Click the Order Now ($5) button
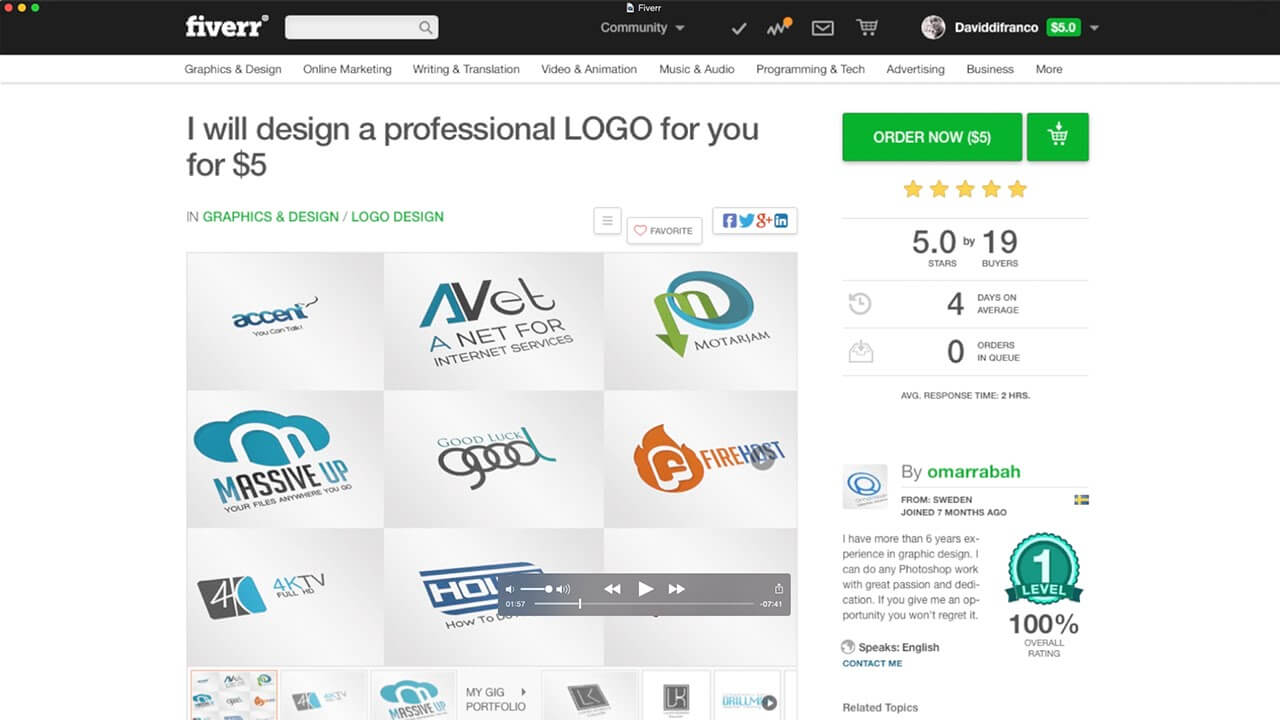The image size is (1280, 720). [932, 137]
